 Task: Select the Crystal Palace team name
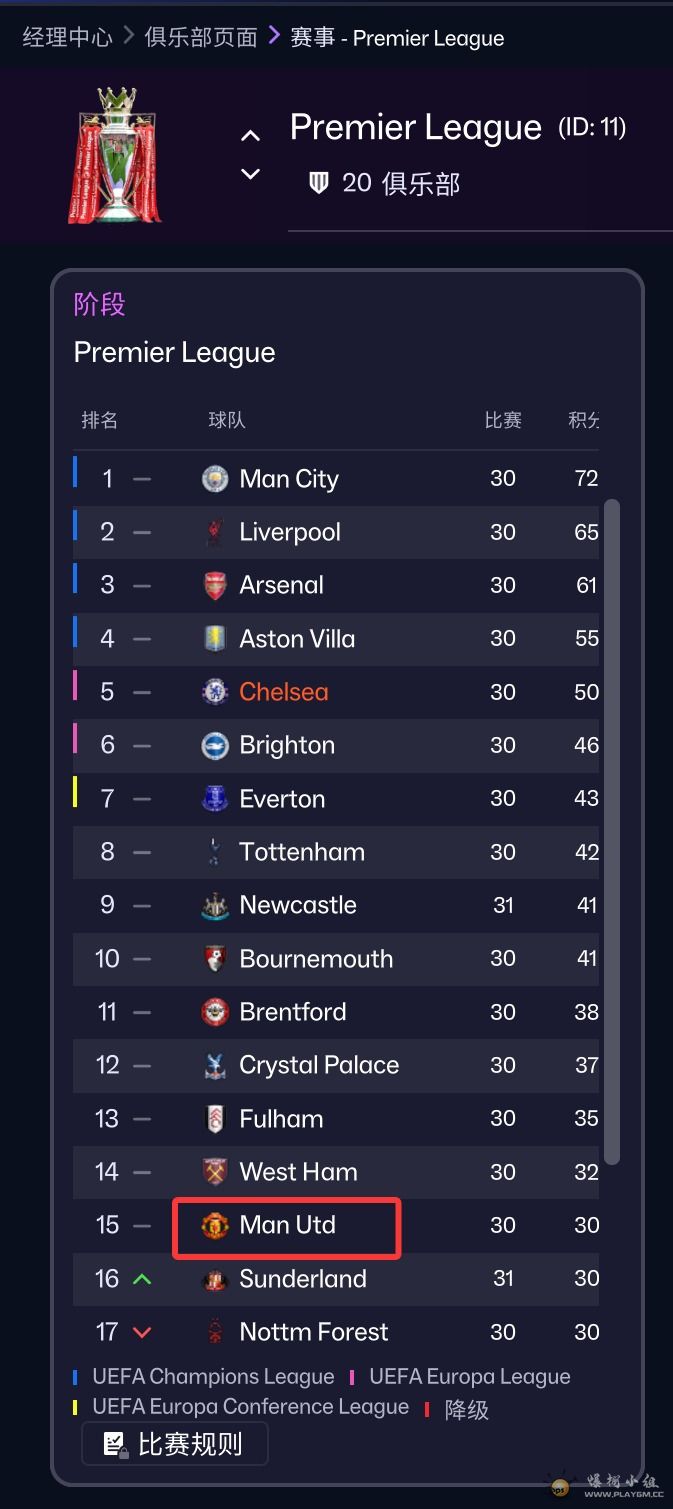coord(319,1065)
